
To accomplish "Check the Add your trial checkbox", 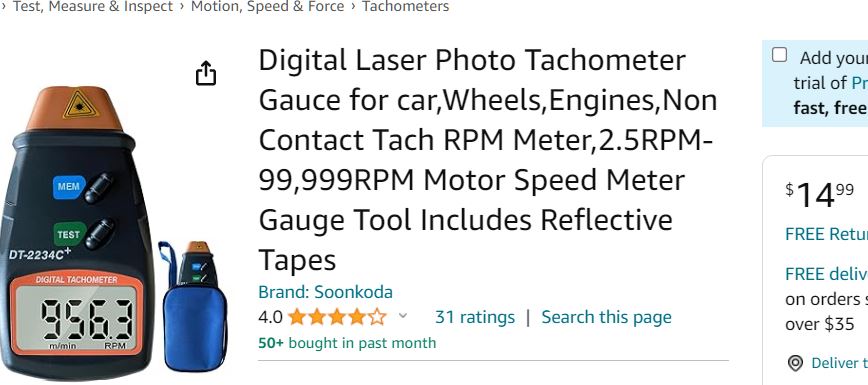I will [779, 55].
